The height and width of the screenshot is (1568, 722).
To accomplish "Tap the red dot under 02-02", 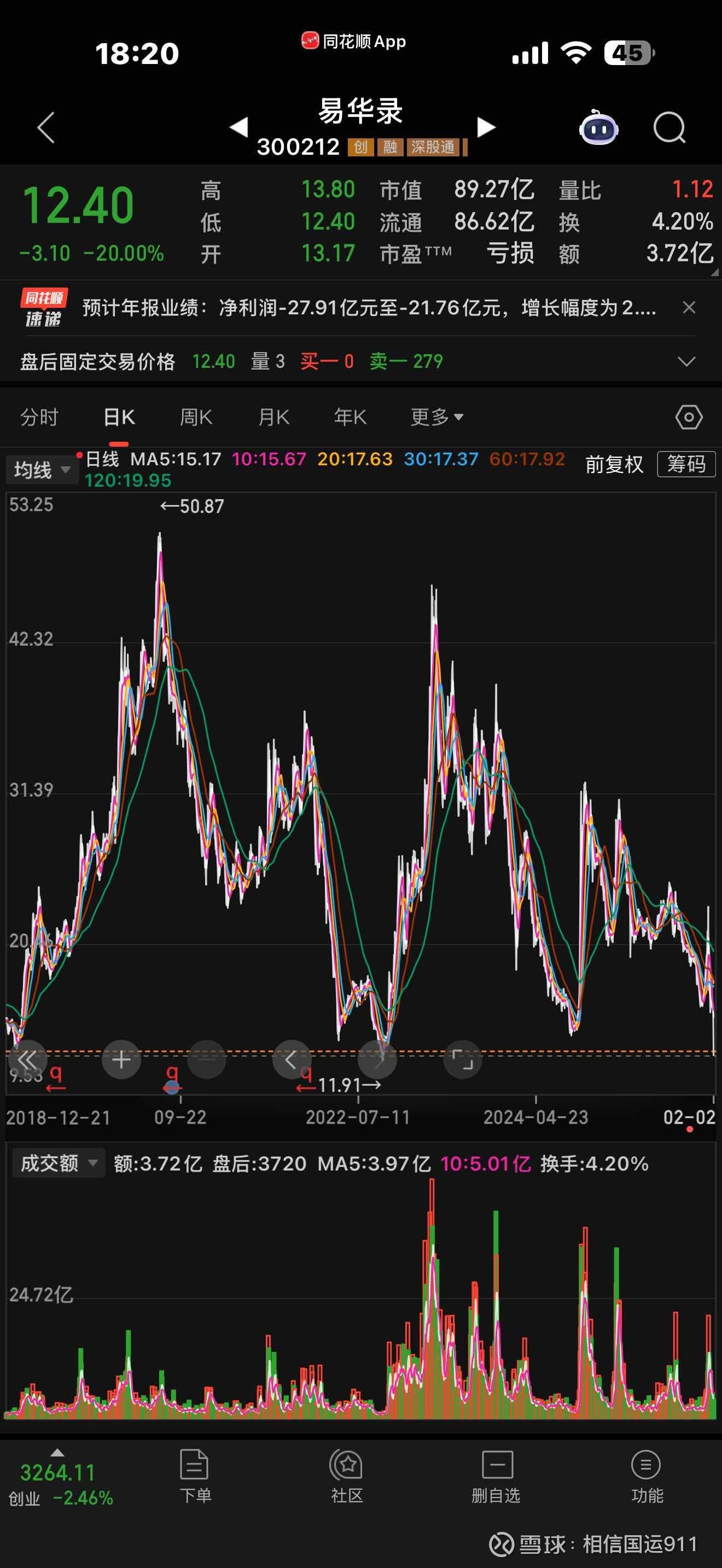I will pos(689,1129).
